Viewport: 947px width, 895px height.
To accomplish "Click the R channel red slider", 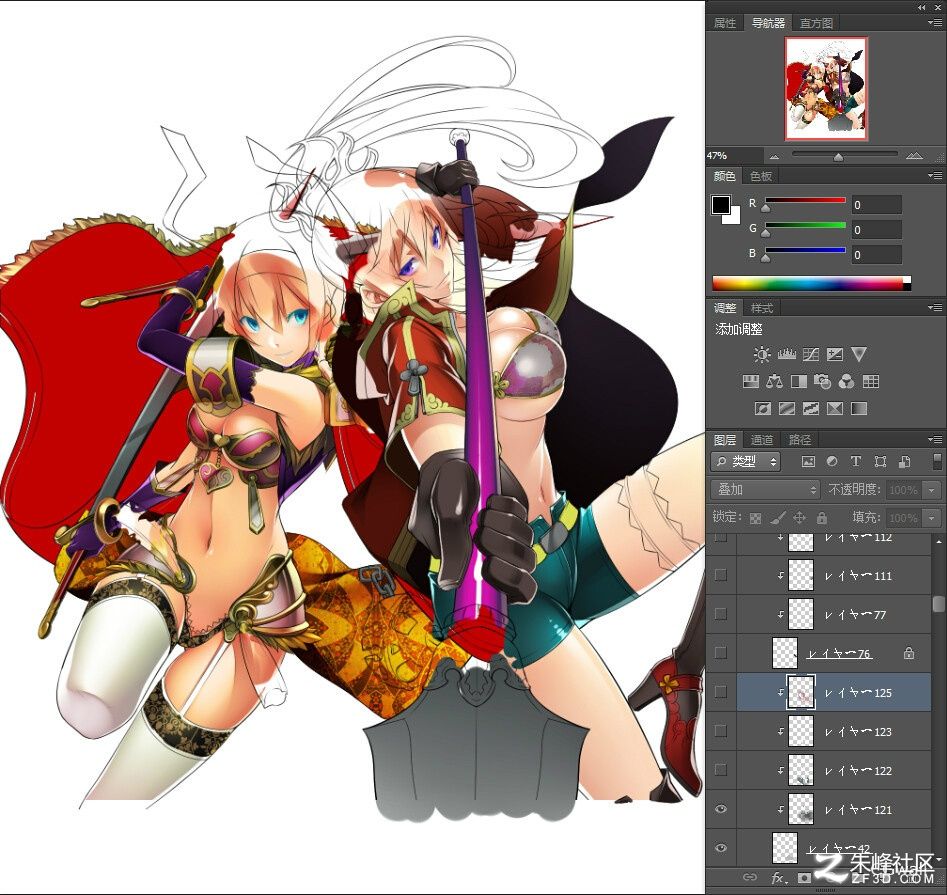I will tap(805, 200).
